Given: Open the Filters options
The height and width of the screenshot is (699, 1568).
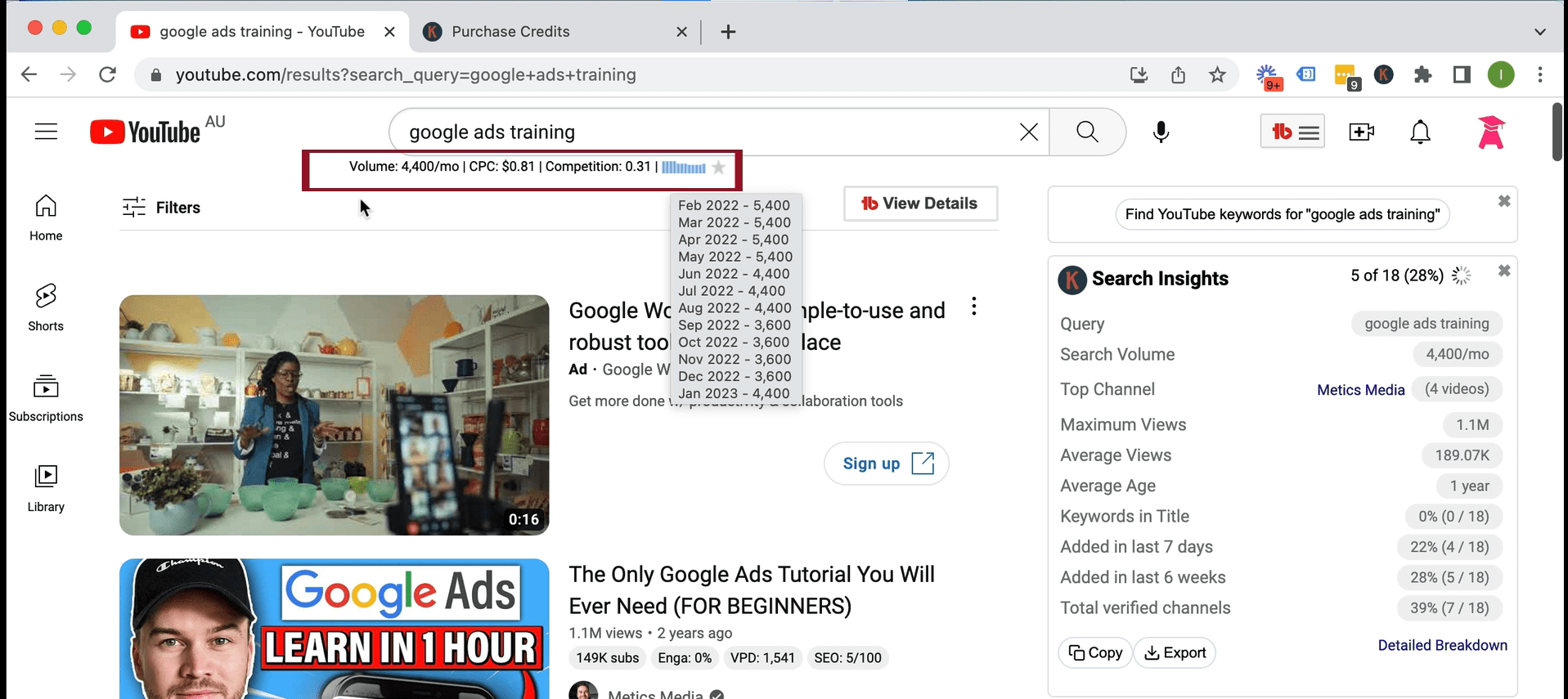Looking at the screenshot, I should point(161,207).
